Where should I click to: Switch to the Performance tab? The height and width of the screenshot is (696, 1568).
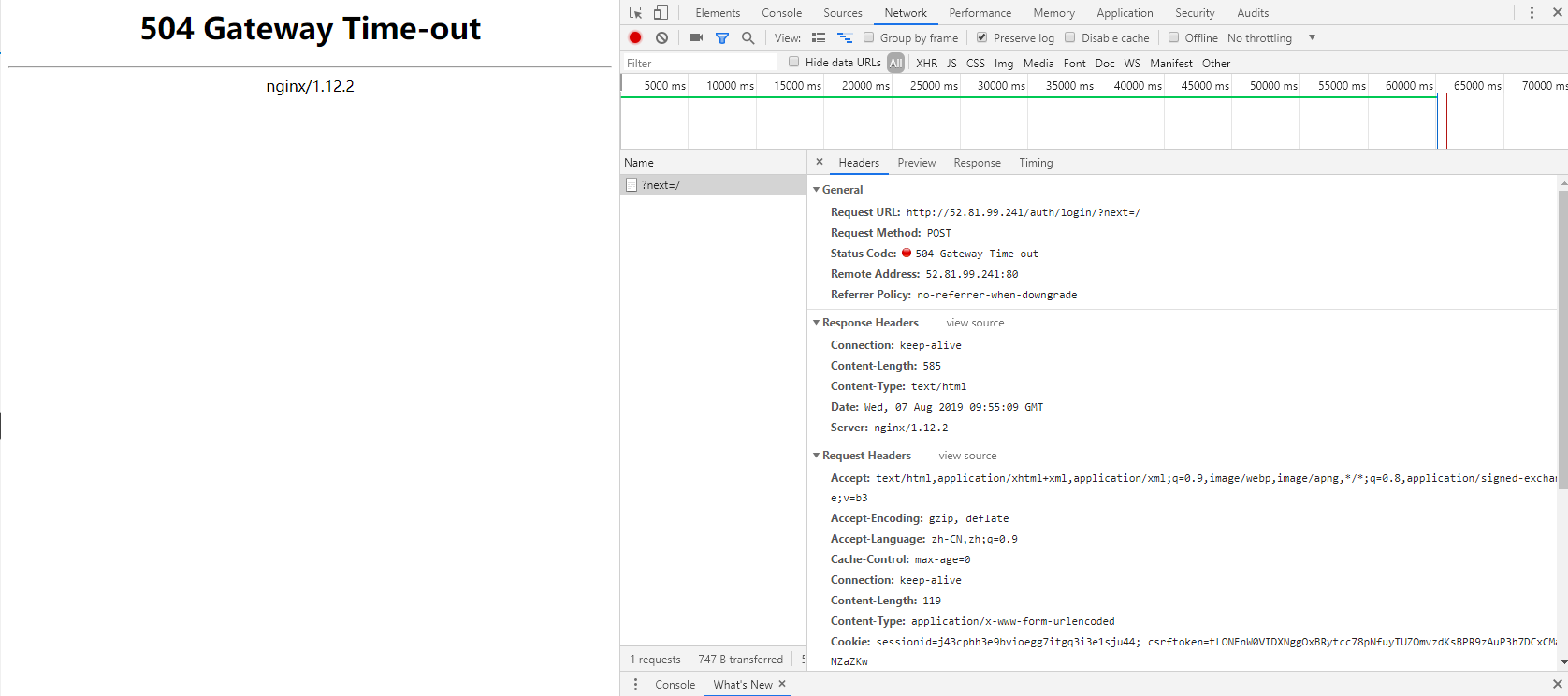click(980, 12)
